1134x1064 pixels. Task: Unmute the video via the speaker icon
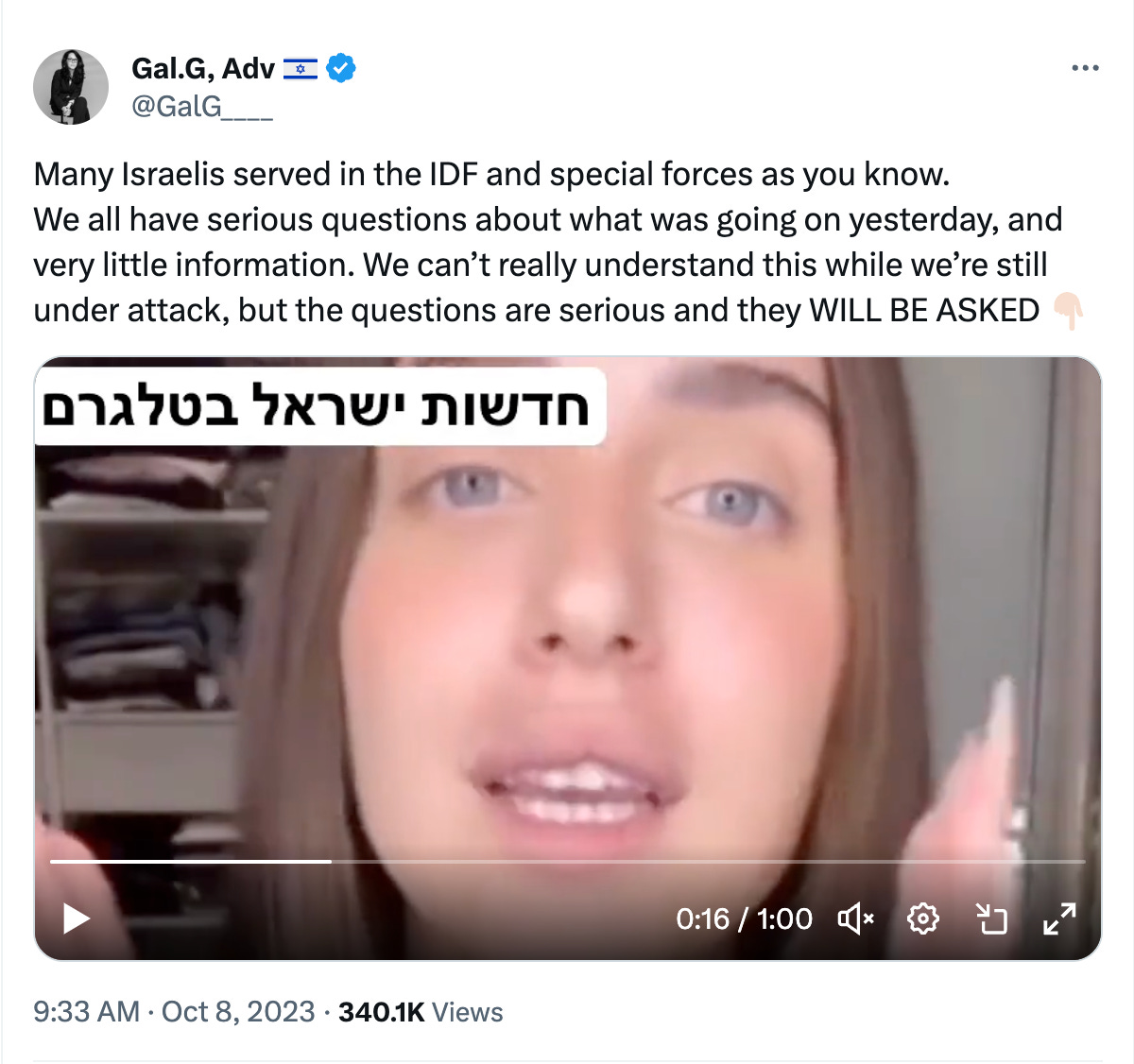click(856, 918)
